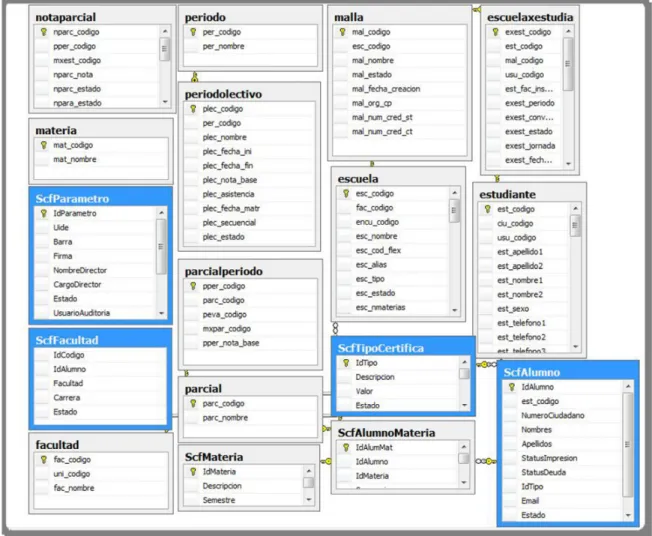Click the escuelaxestudia vertical scrollbar thumb

(568, 64)
